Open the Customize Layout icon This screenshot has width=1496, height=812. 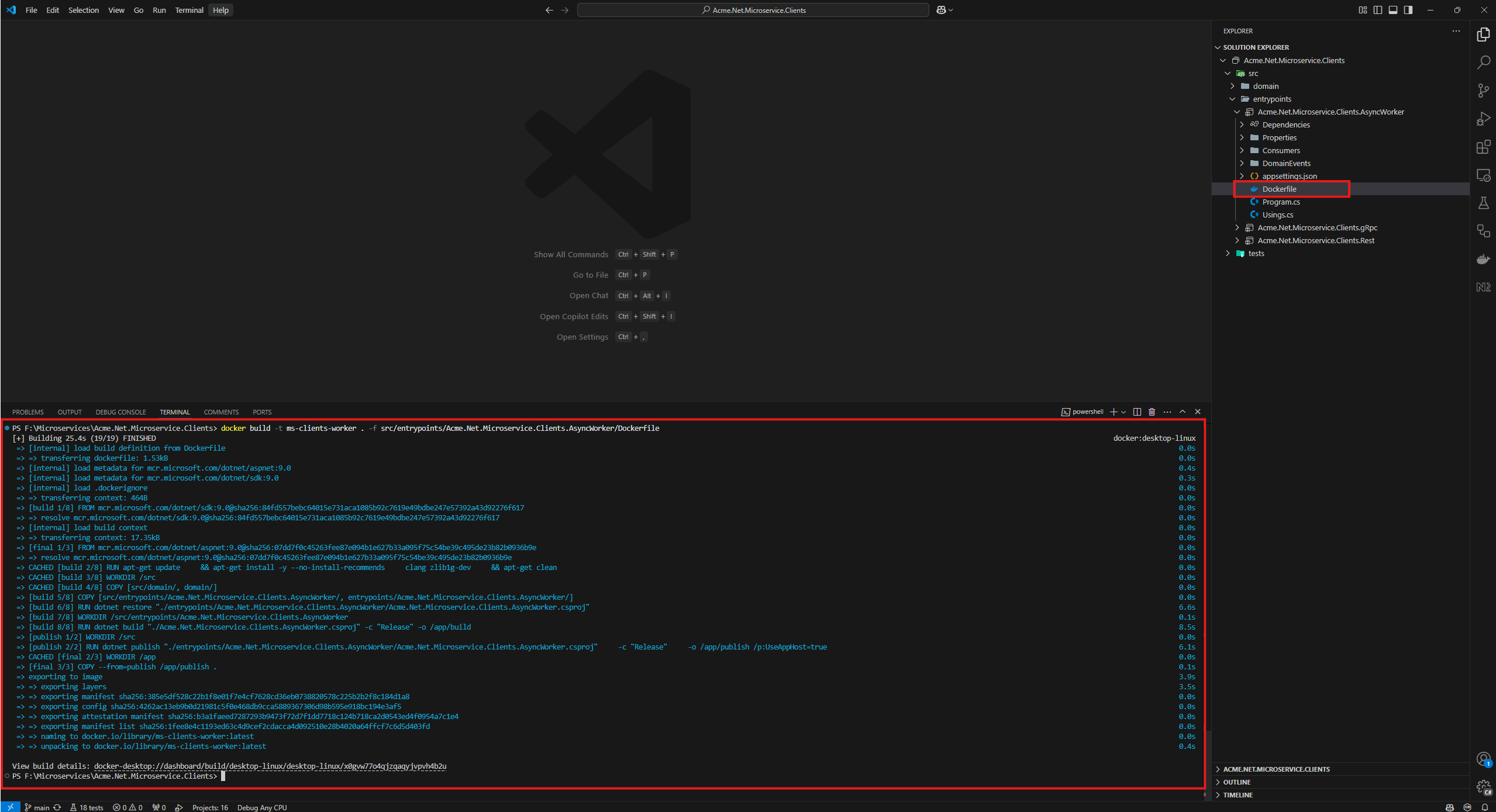(x=1363, y=10)
